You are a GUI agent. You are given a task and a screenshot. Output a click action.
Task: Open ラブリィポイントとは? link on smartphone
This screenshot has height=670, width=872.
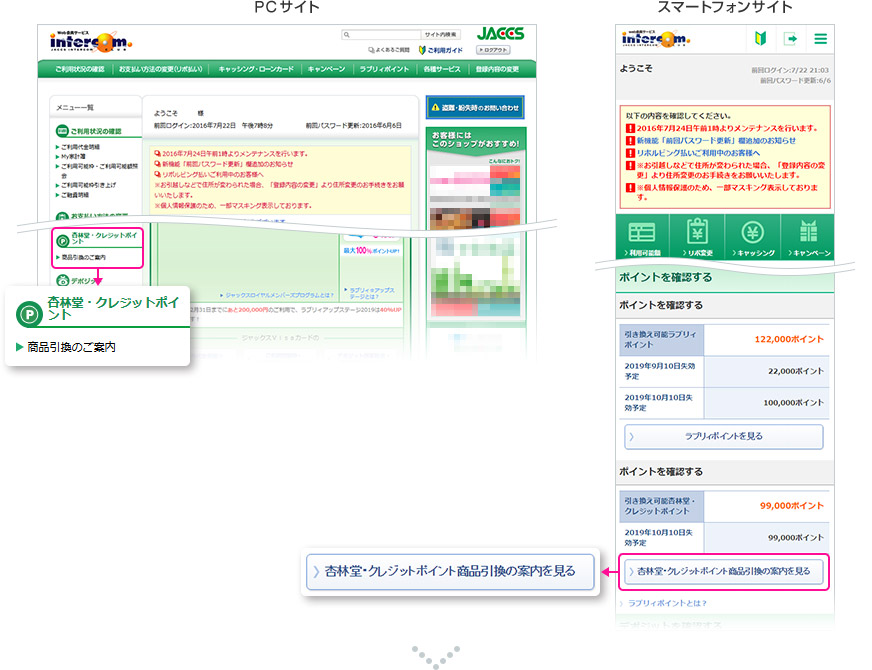pos(667,603)
